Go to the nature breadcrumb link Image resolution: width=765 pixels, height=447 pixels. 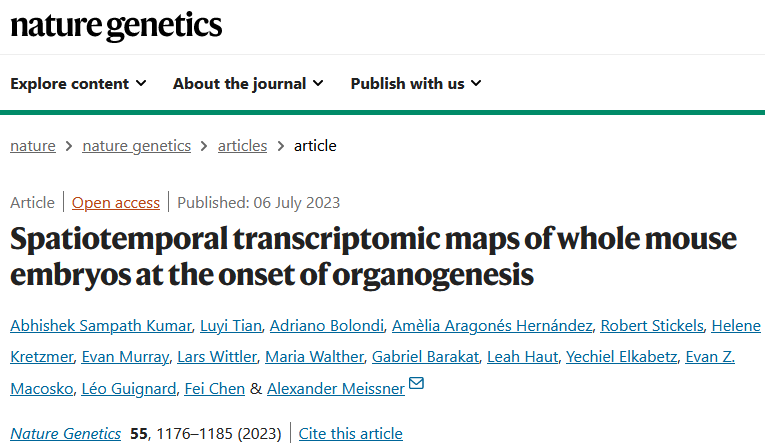[x=33, y=146]
